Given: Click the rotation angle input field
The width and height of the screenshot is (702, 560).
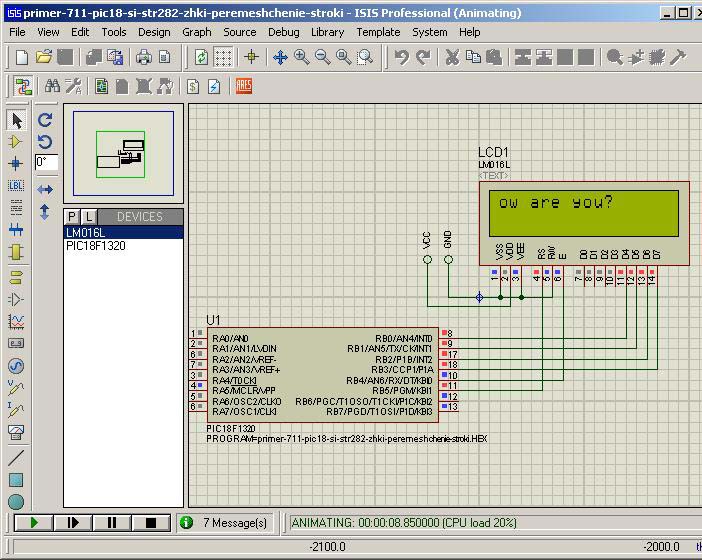Looking at the screenshot, I should coord(47,162).
